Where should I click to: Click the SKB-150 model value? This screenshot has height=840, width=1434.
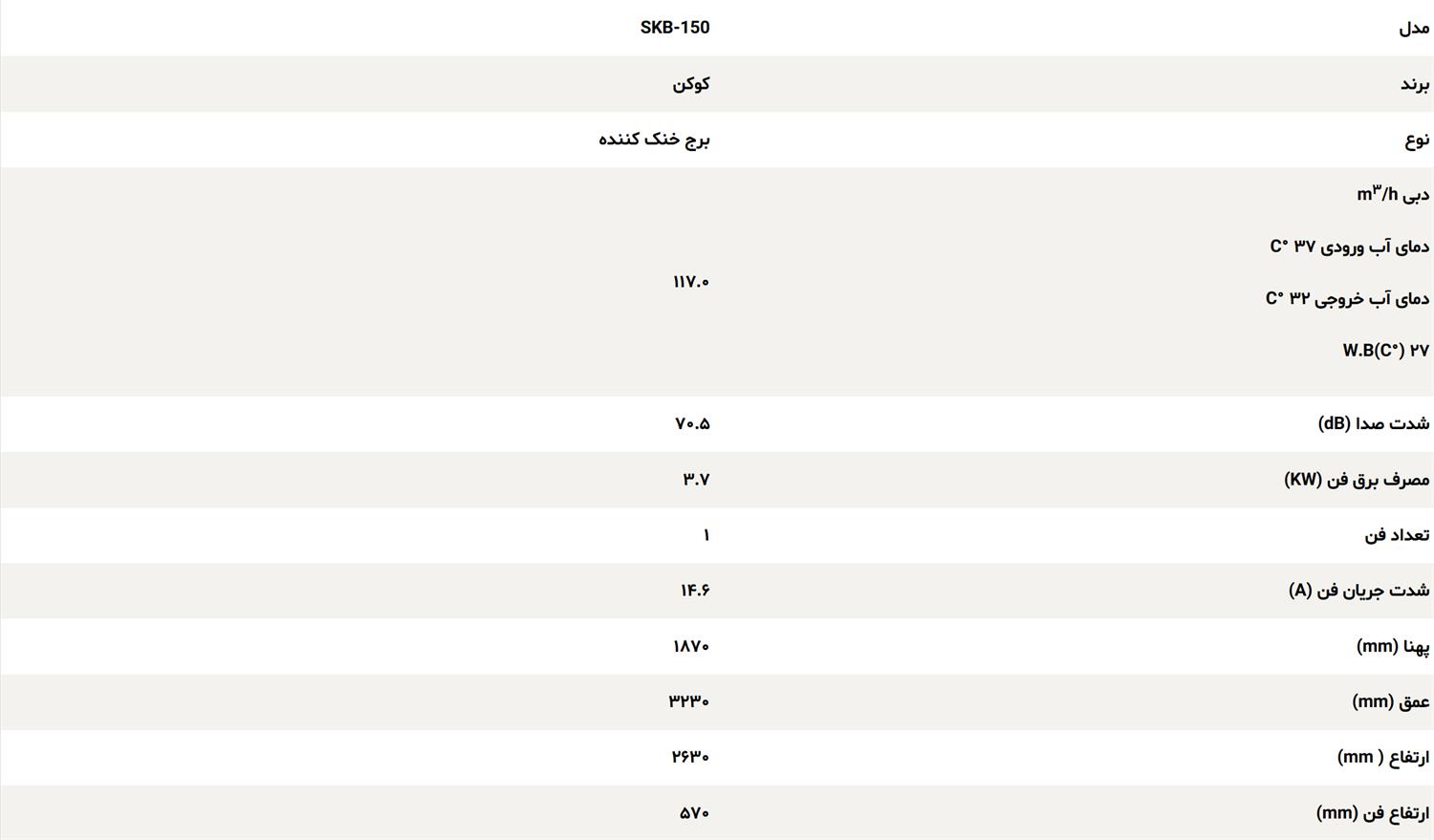675,28
